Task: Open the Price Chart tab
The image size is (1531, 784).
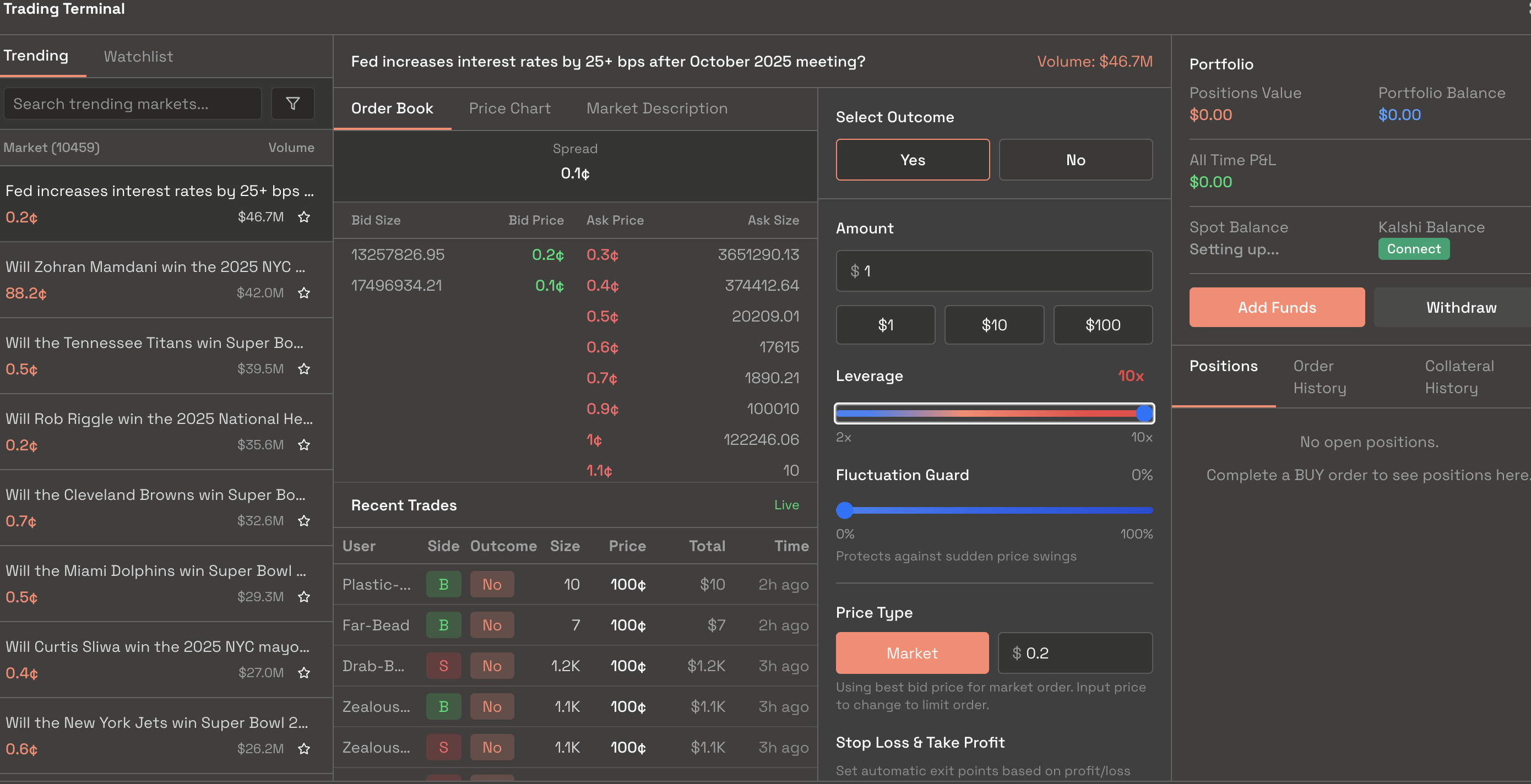Action: click(509, 108)
